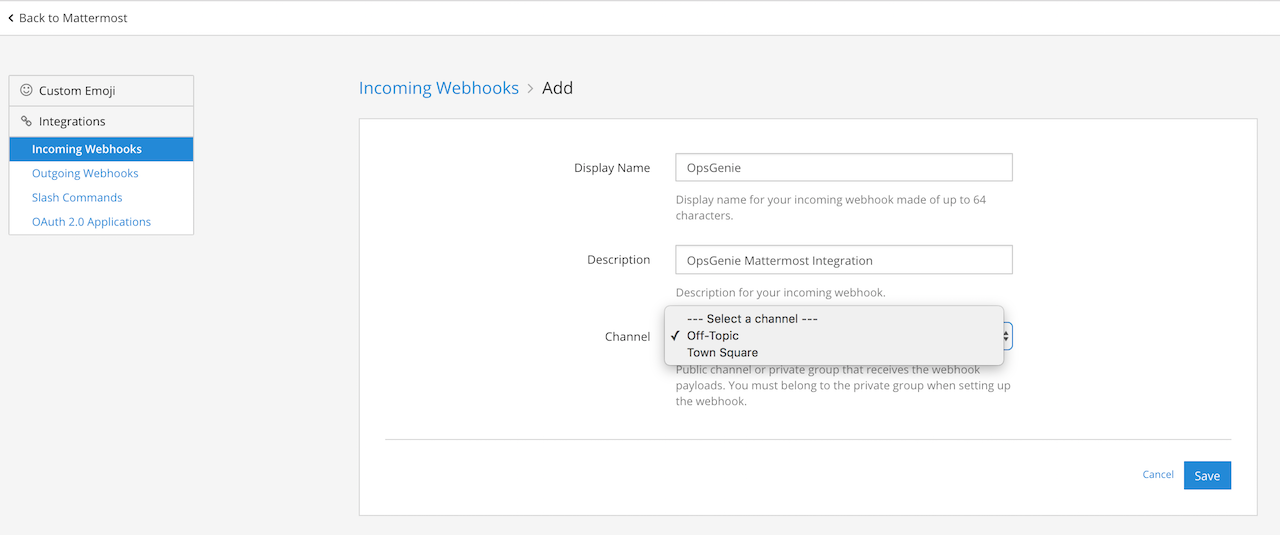Open Outgoing Webhooks in the sidebar
The width and height of the screenshot is (1280, 535).
coord(85,173)
